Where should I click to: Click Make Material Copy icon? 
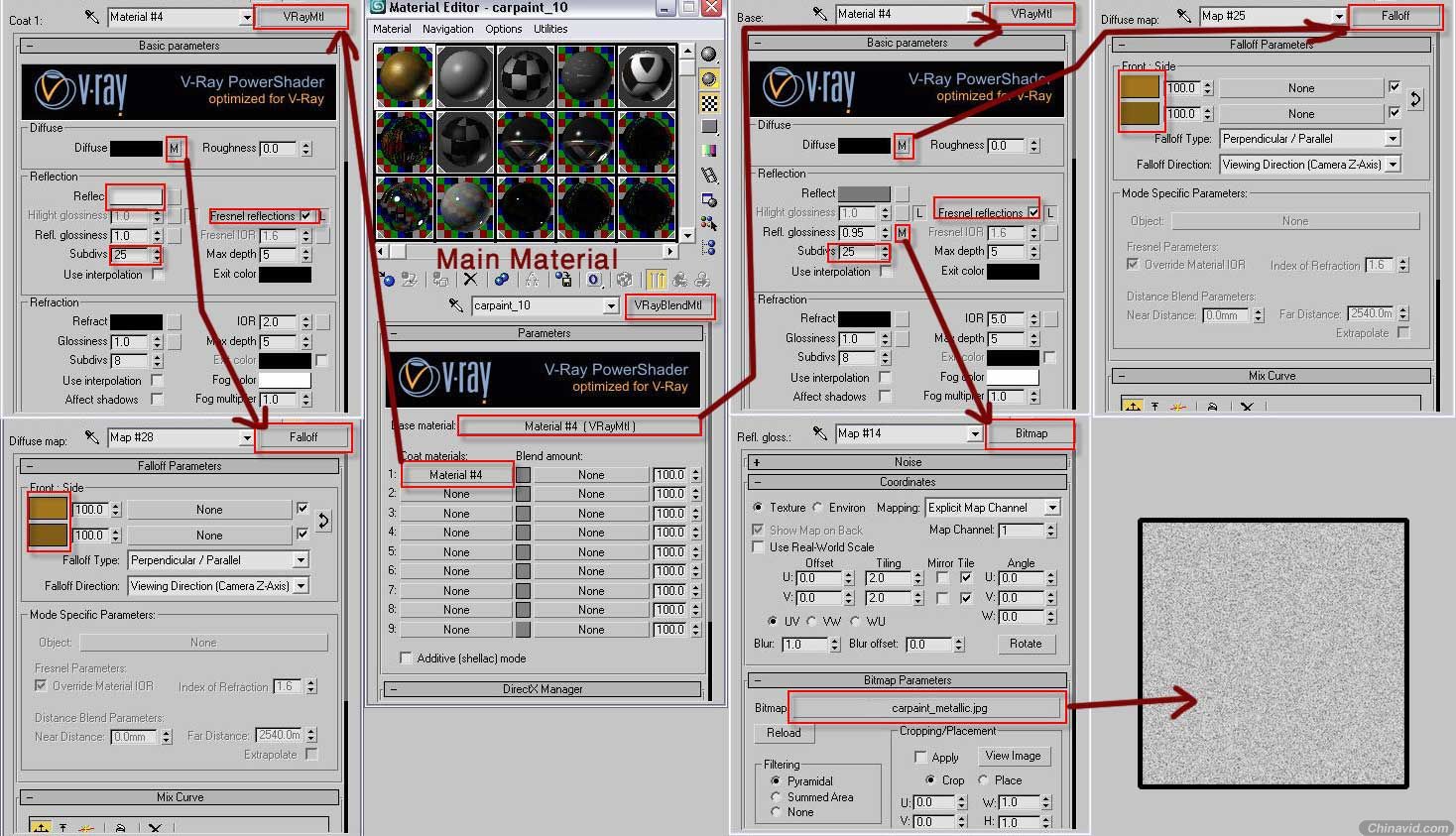[x=501, y=280]
